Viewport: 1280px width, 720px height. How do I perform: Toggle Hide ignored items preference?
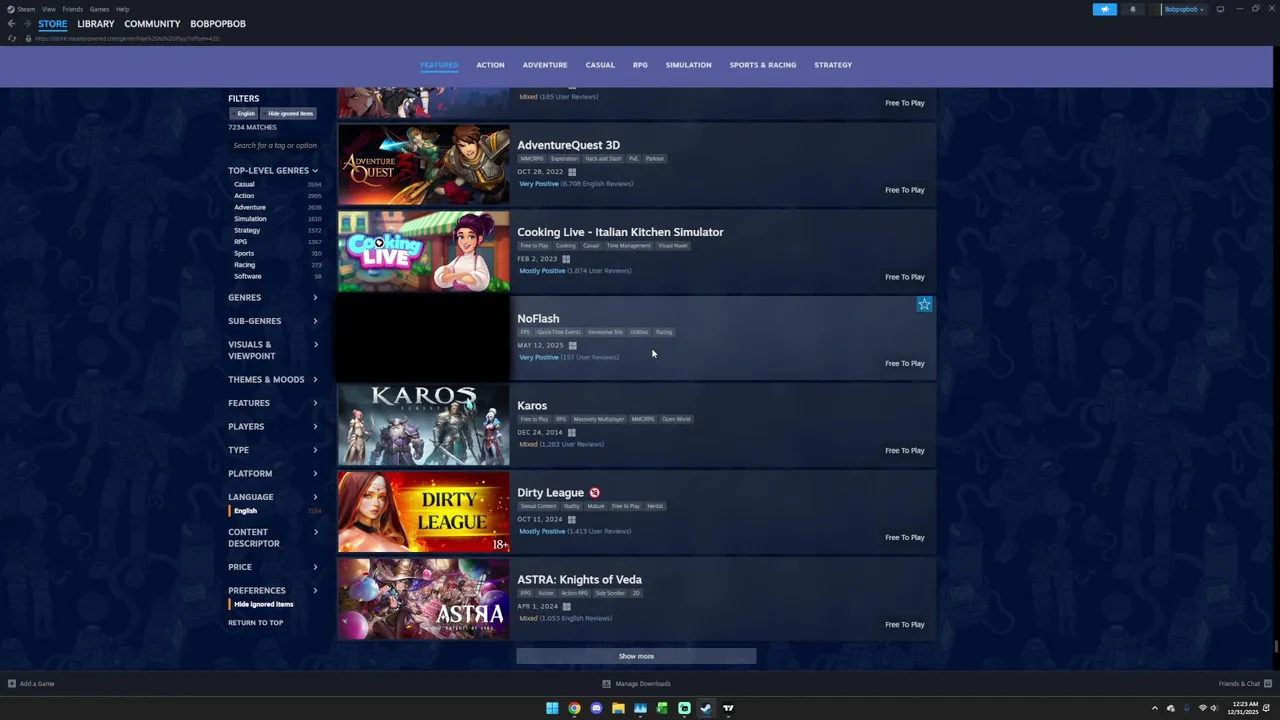pyautogui.click(x=264, y=604)
